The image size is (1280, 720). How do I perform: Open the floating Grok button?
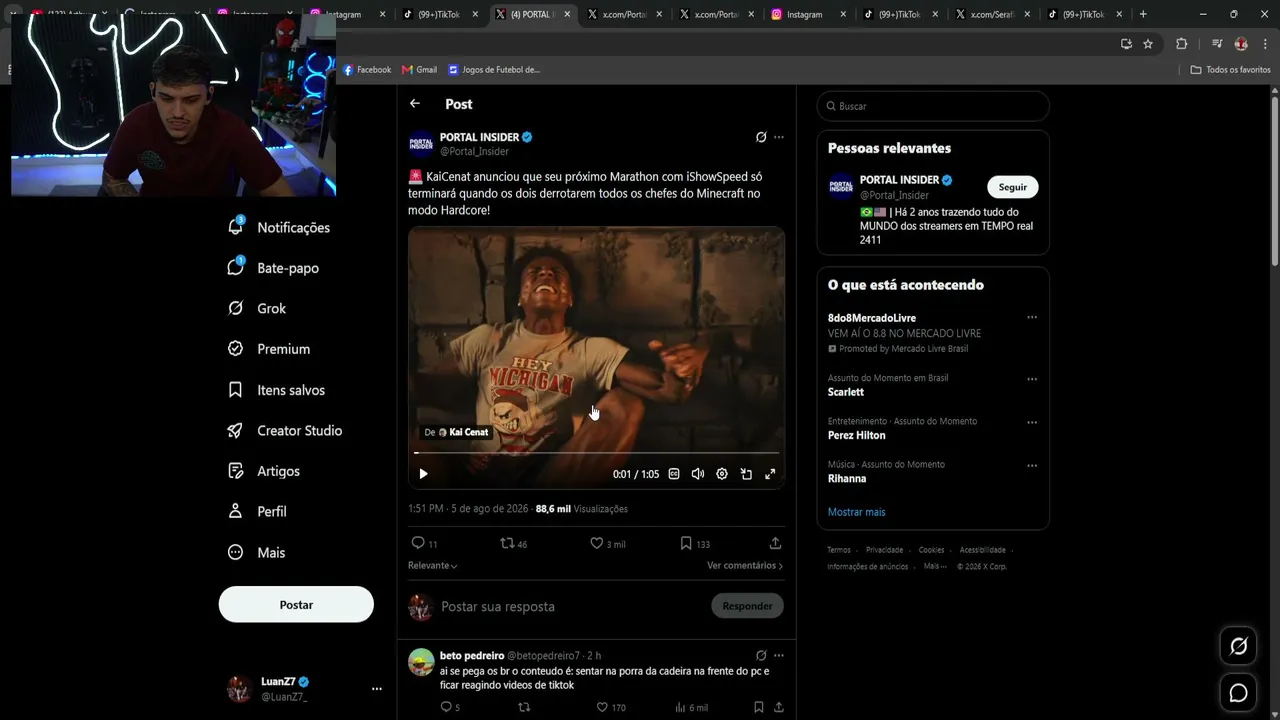1238,646
